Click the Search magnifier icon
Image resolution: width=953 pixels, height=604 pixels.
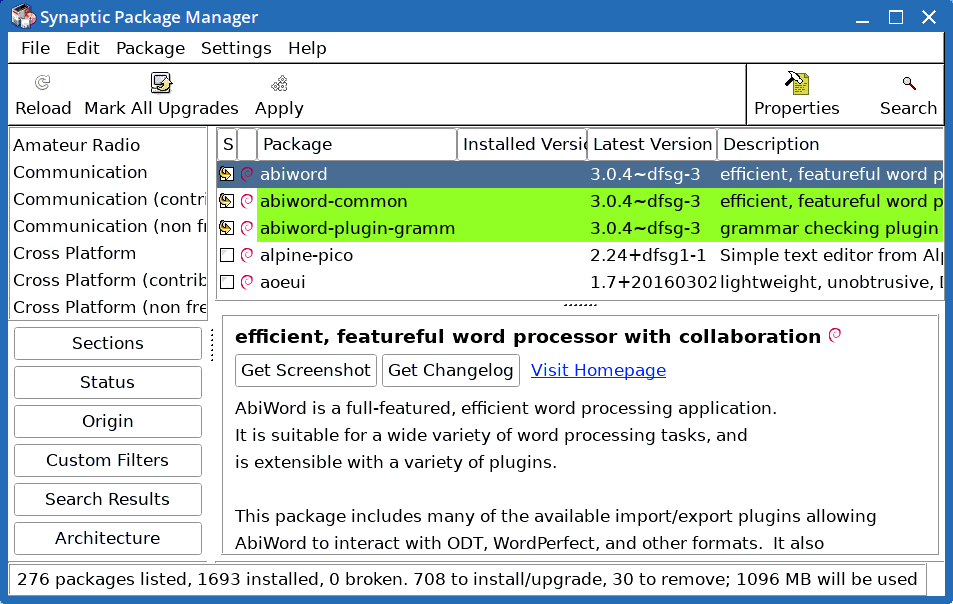pos(909,83)
